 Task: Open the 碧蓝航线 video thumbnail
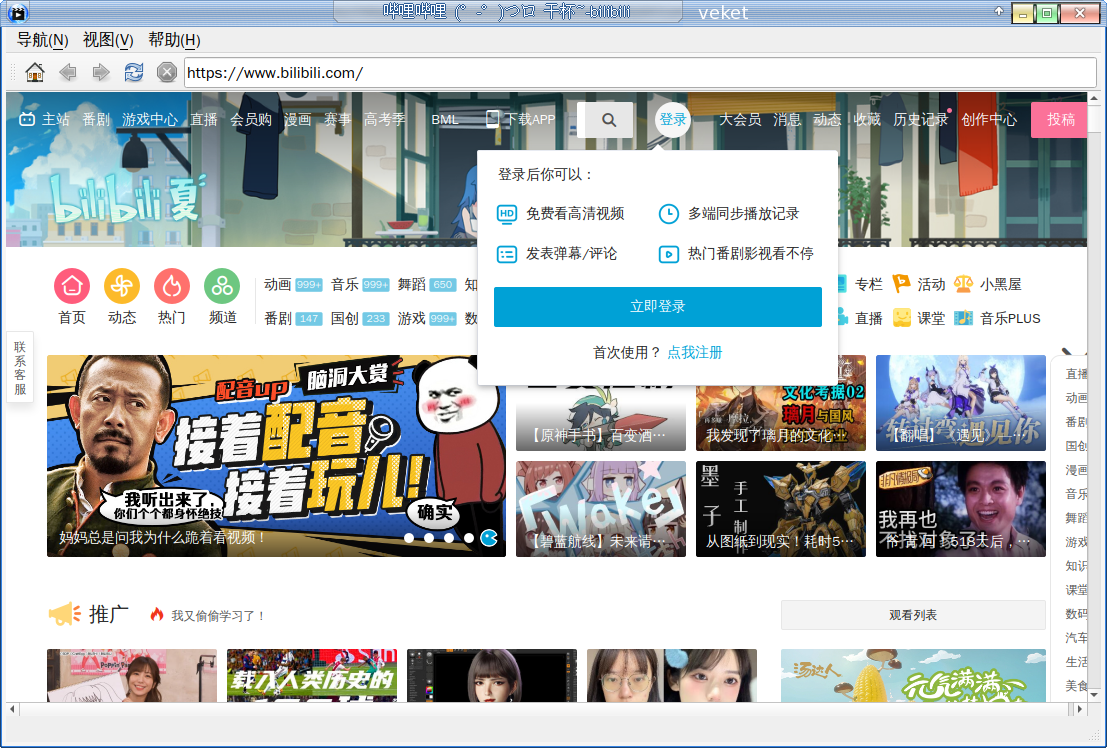click(601, 509)
